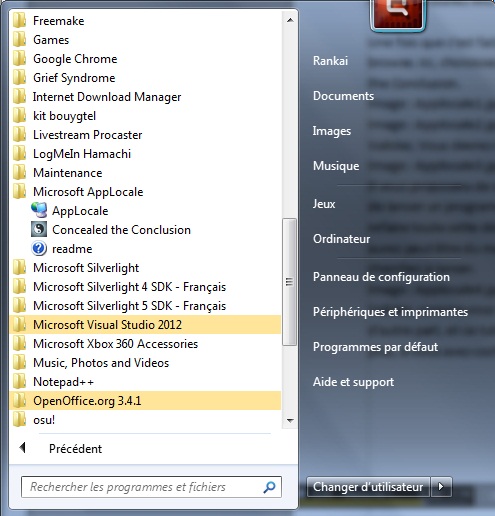Viewport: 495px width, 516px height.
Task: Click the Changer d'utilisateur button
Action: coord(368,487)
